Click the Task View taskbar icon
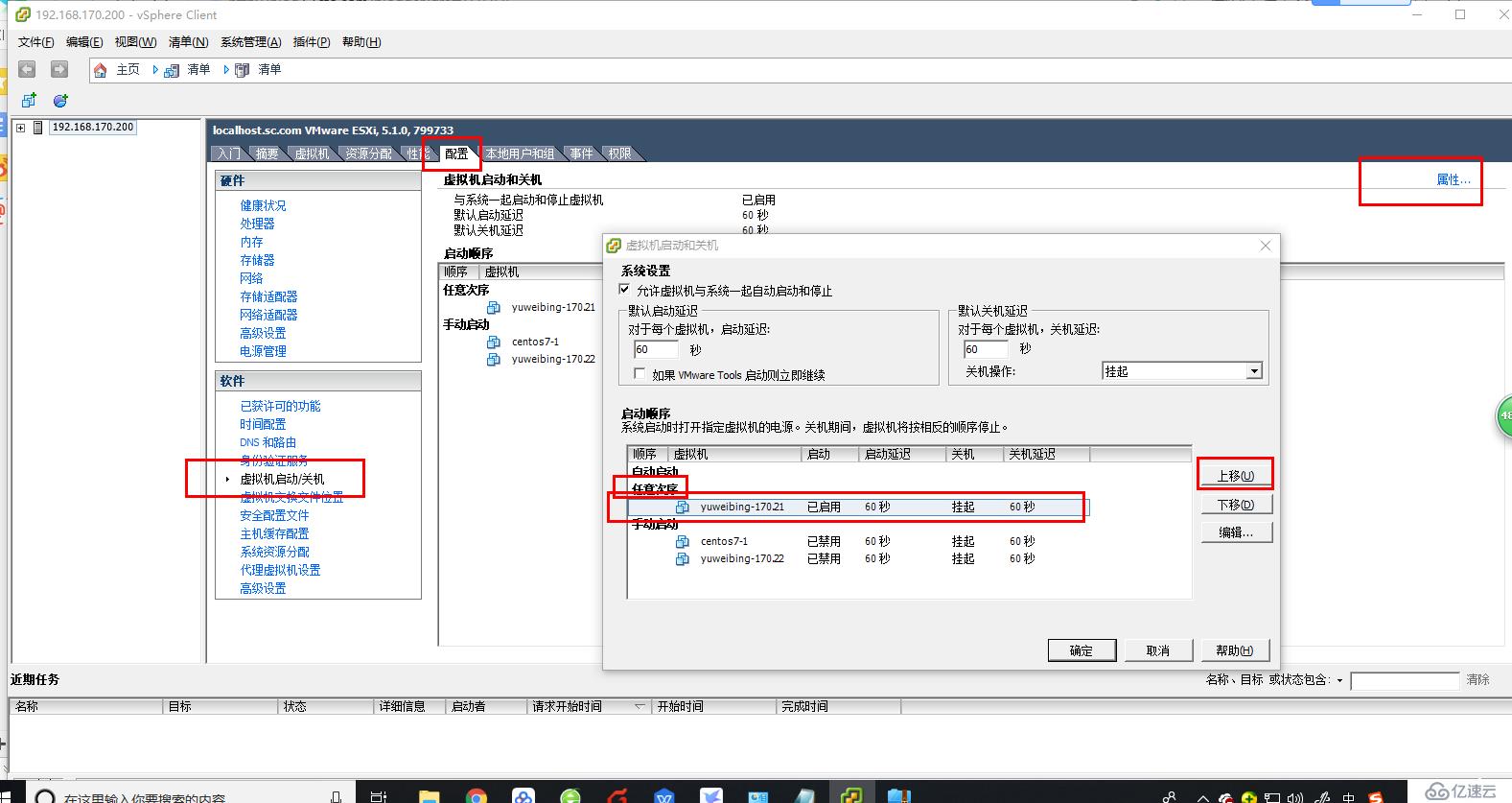The height and width of the screenshot is (803, 1512). click(x=379, y=795)
